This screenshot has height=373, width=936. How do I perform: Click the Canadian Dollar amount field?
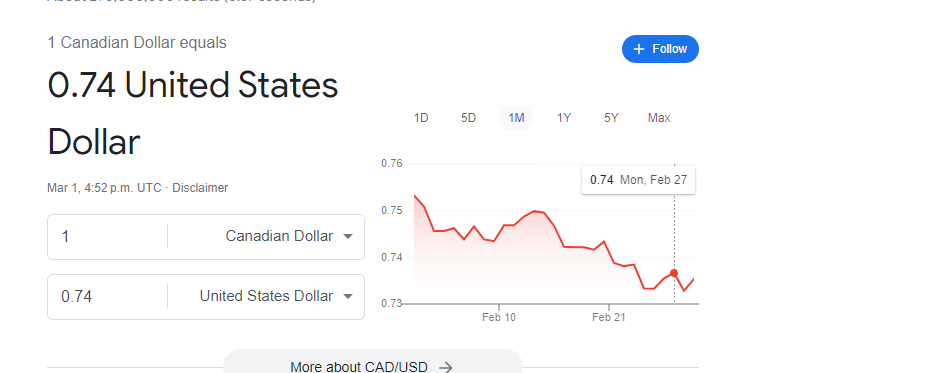tap(107, 236)
